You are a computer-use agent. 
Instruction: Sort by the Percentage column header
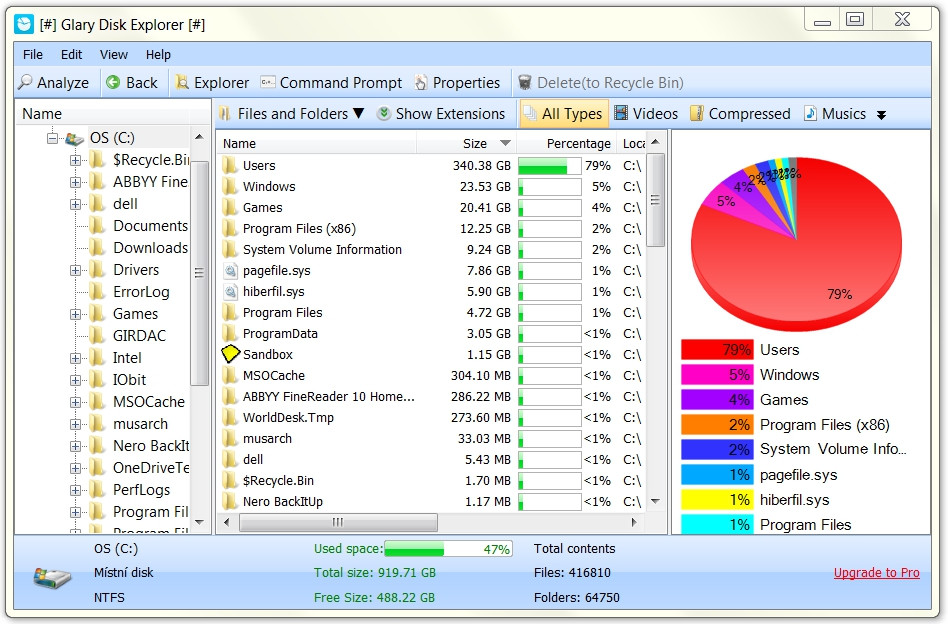click(566, 143)
